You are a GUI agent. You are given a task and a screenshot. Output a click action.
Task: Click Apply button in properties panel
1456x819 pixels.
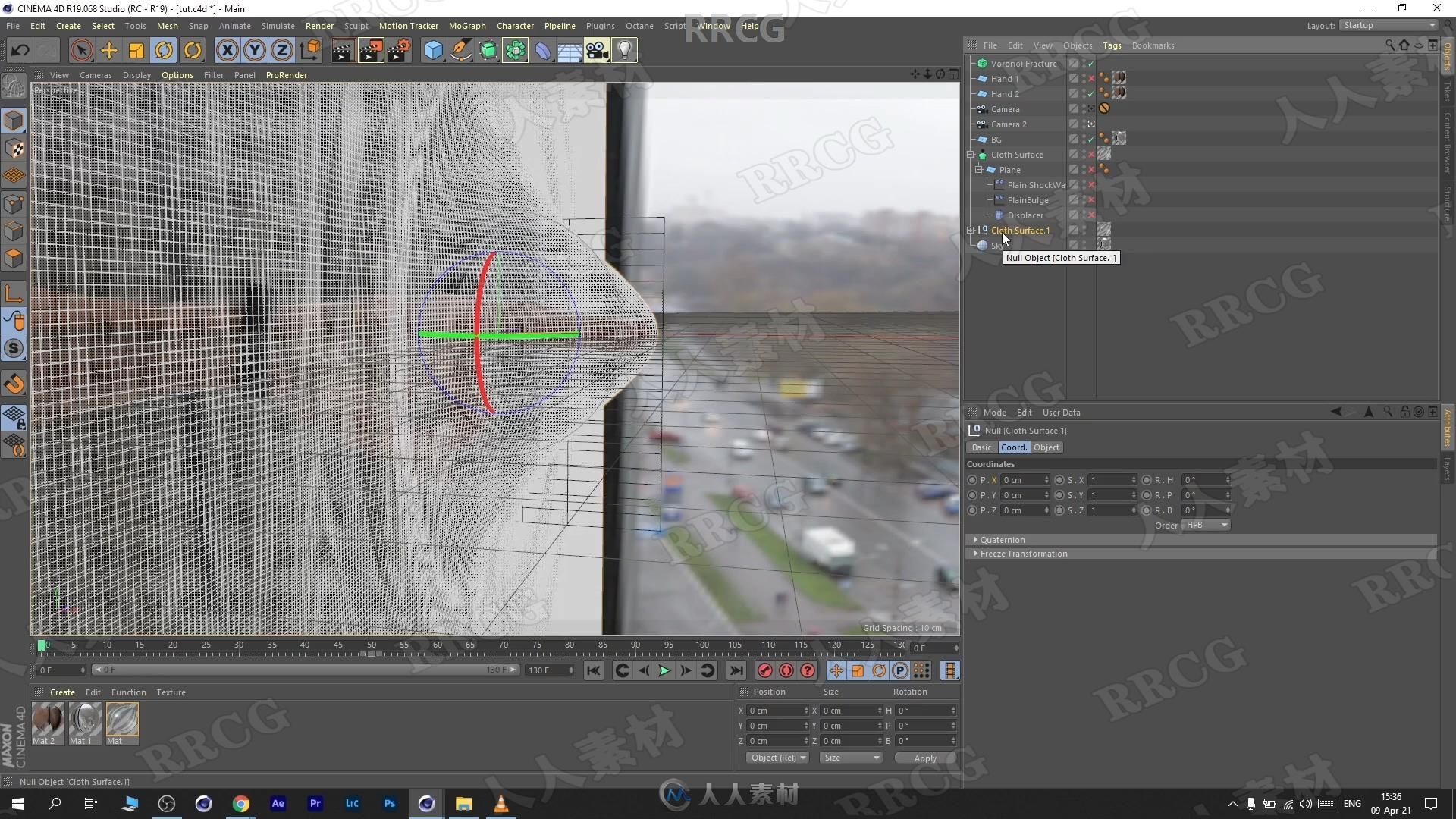(x=923, y=757)
